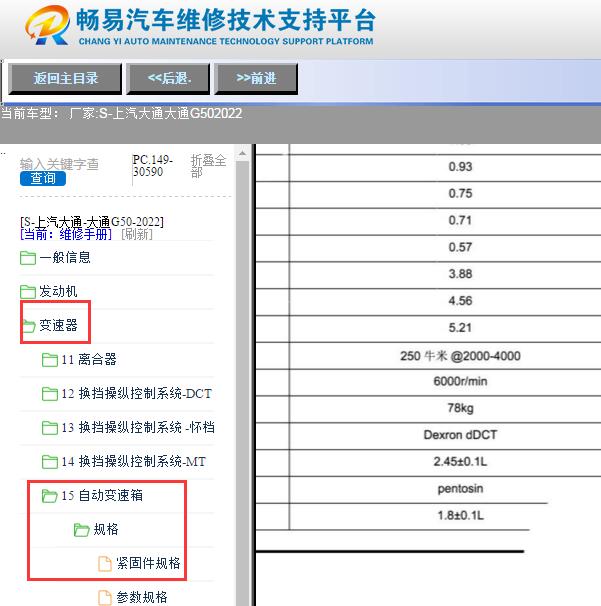601x606 pixels.
Task: Open the 参数规格 document
Action: 142,597
